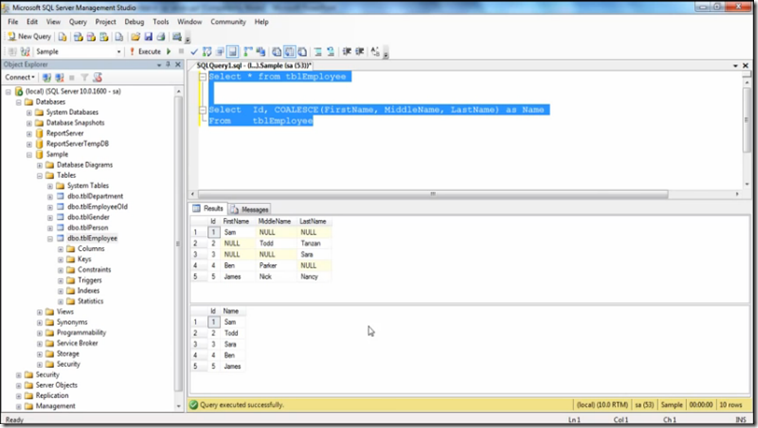Switch to the Messages tab

click(x=249, y=209)
